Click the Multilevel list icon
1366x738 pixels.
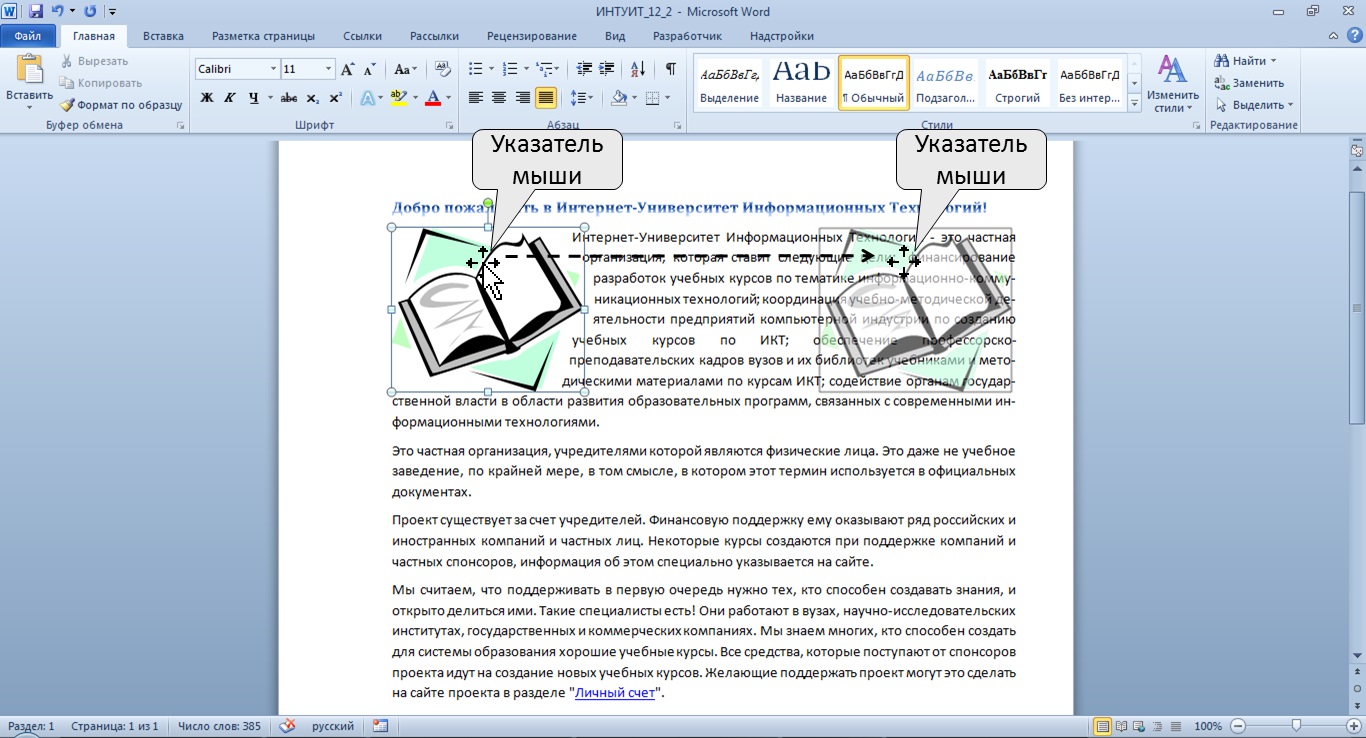(x=544, y=69)
